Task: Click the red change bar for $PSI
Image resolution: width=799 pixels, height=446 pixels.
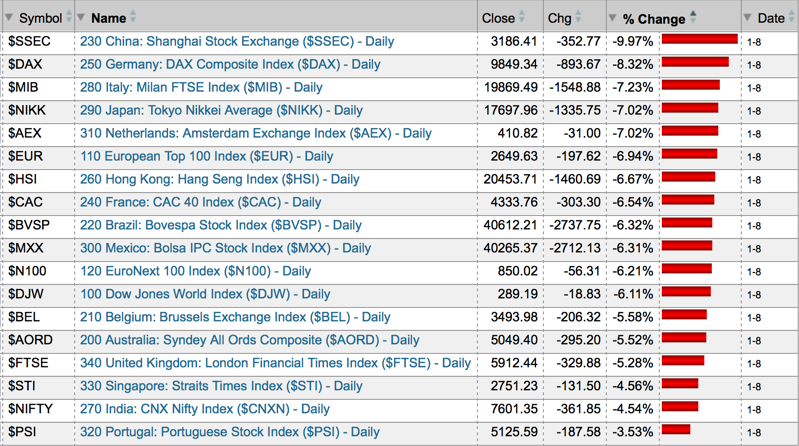Action: pyautogui.click(x=676, y=431)
